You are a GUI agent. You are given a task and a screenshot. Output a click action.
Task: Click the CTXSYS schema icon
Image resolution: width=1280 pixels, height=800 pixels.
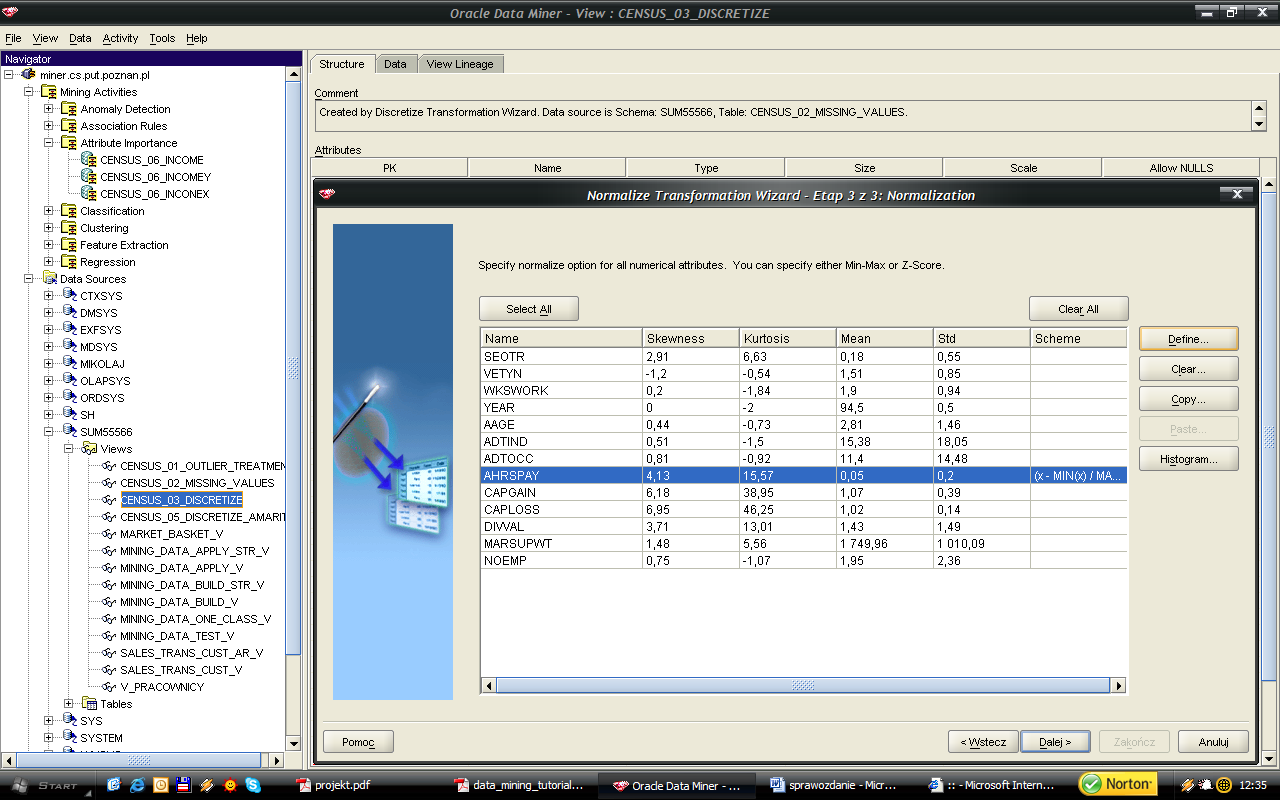[x=69, y=296]
